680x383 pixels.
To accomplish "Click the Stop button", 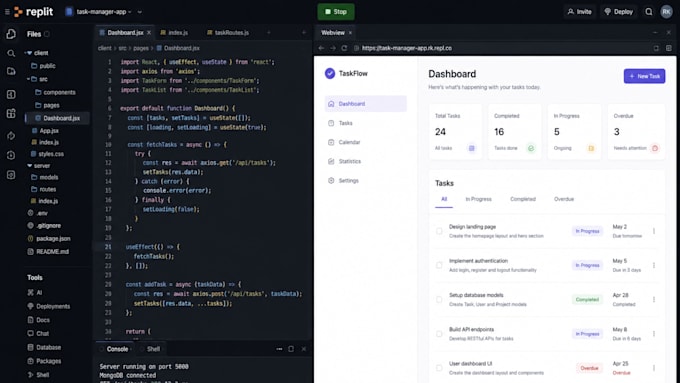I will [x=336, y=12].
